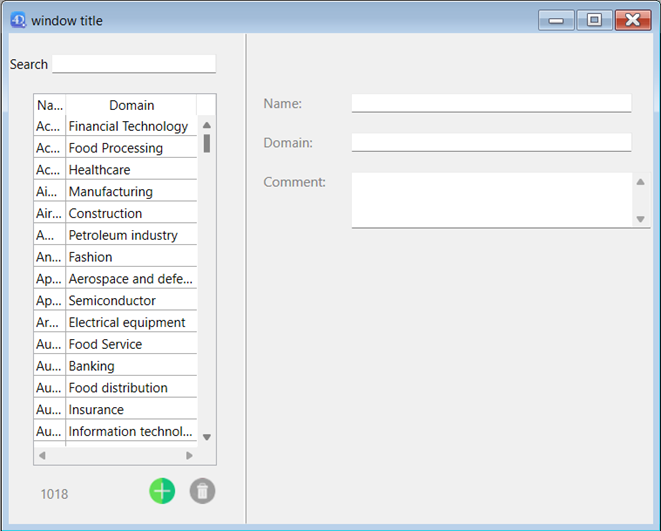Sort by the Domain column header
Image resolution: width=661 pixels, height=531 pixels.
[131, 105]
